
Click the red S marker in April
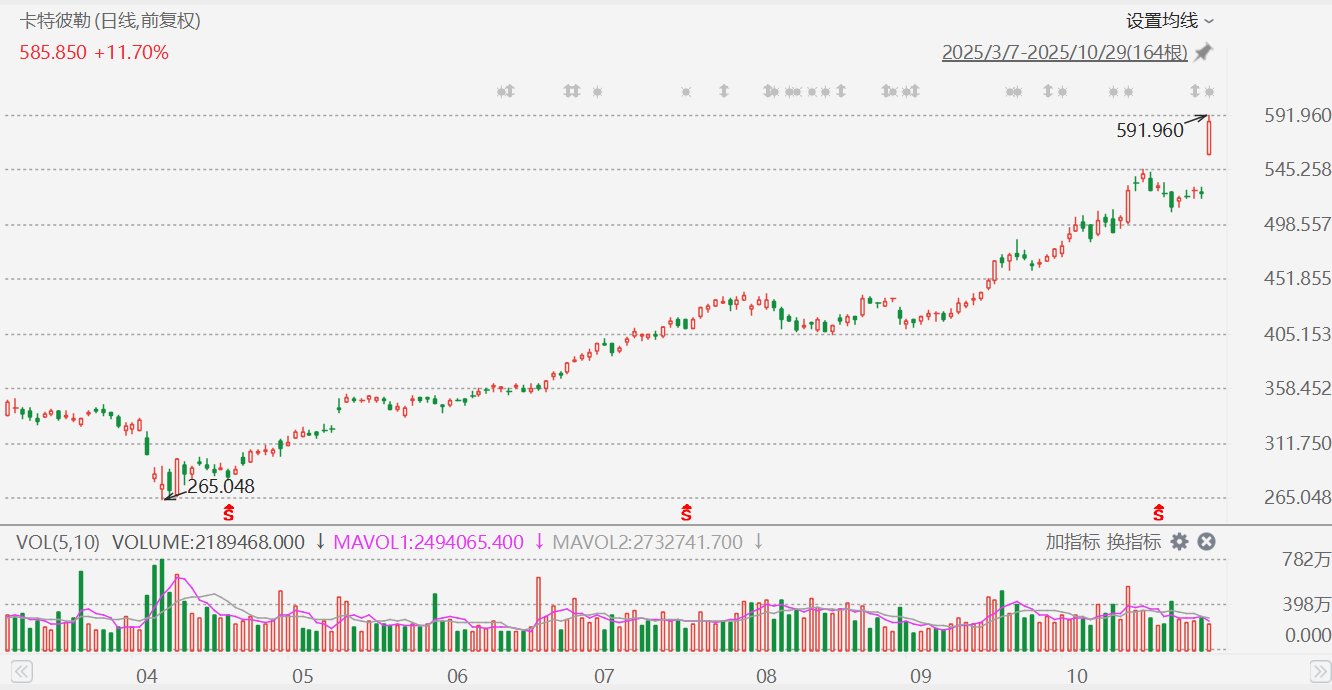(x=228, y=513)
